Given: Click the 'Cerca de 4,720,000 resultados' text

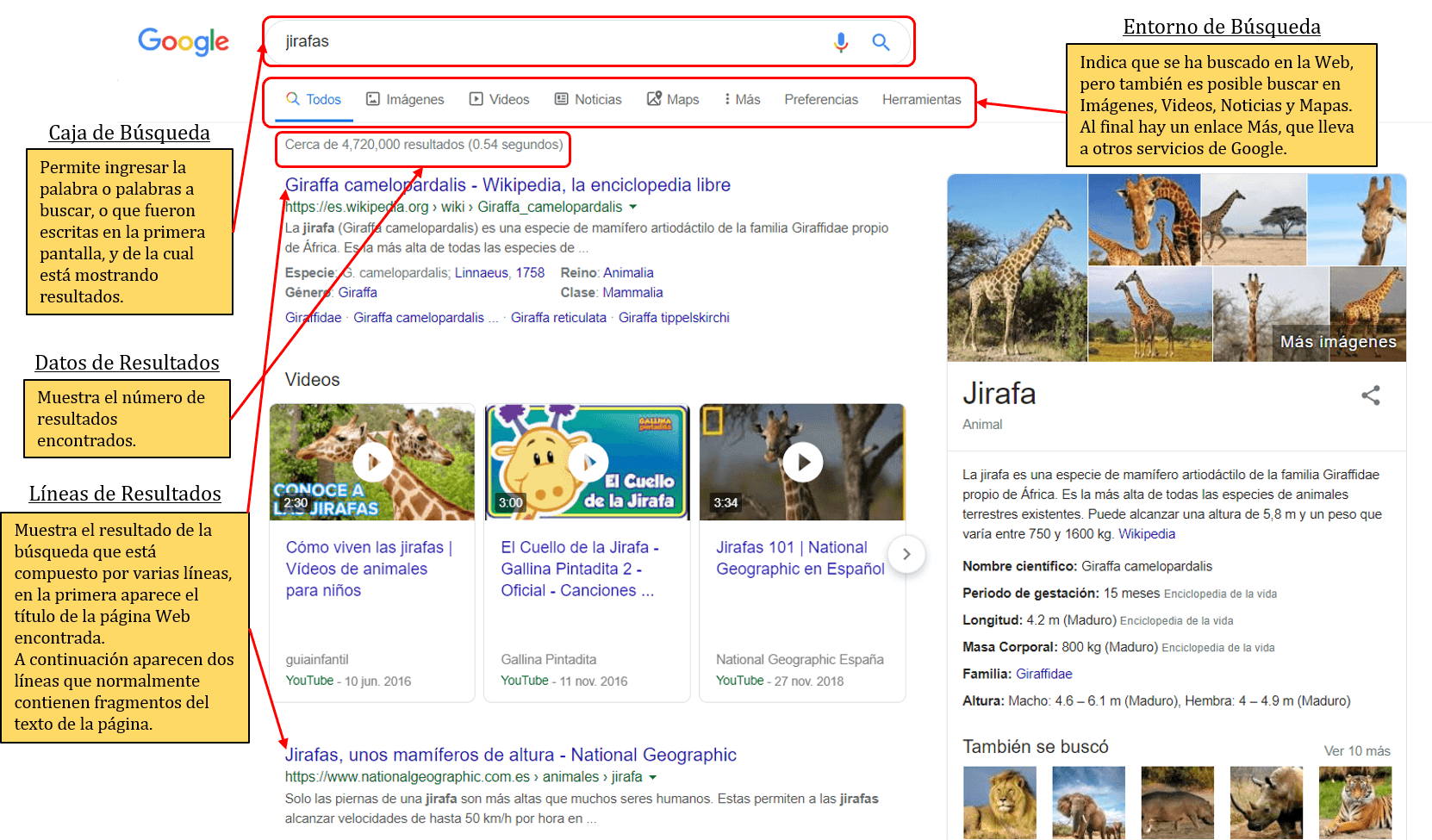Looking at the screenshot, I should tap(424, 145).
